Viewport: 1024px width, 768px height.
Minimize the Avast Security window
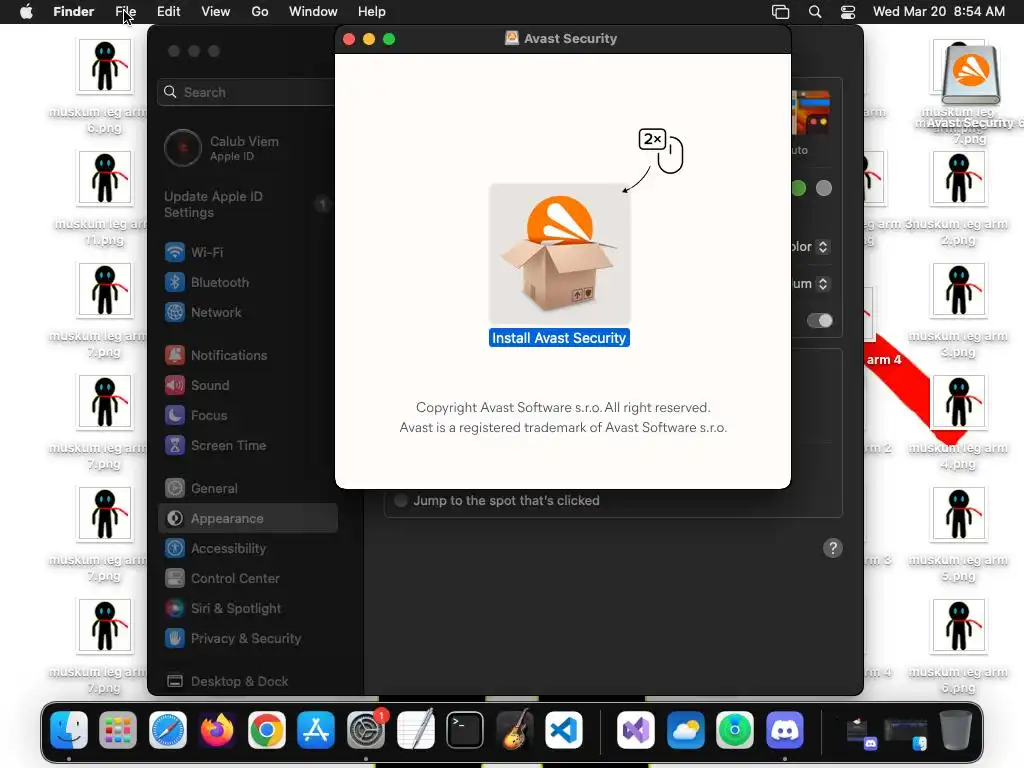[369, 39]
